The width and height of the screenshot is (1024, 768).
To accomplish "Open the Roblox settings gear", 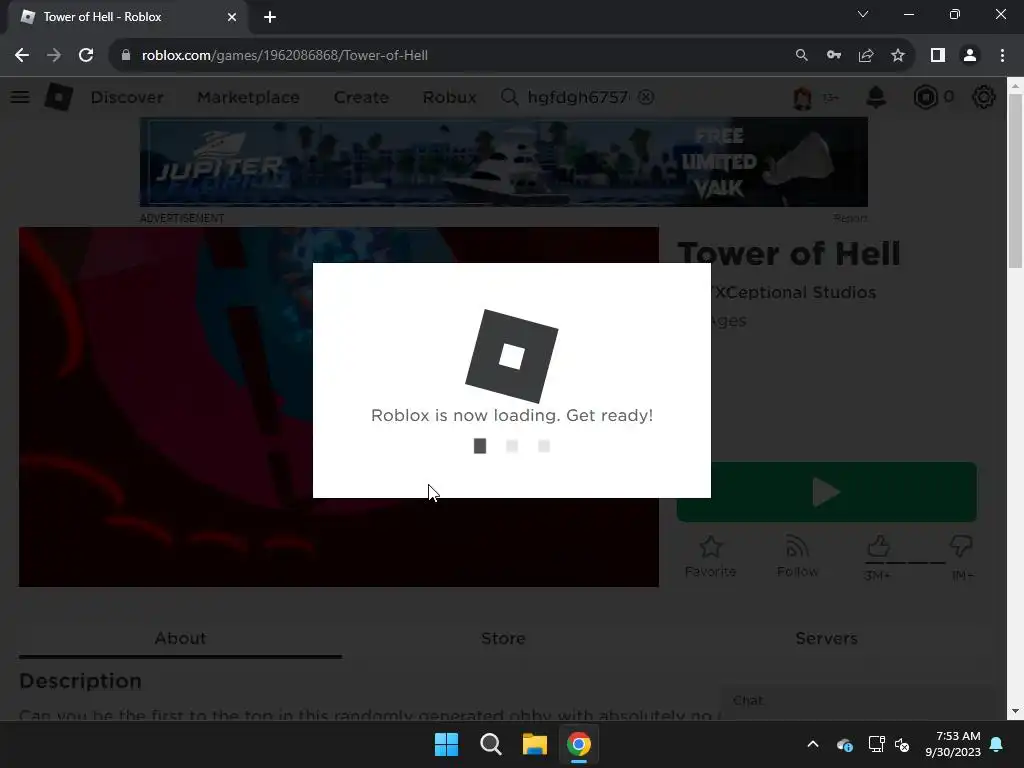I will (984, 97).
